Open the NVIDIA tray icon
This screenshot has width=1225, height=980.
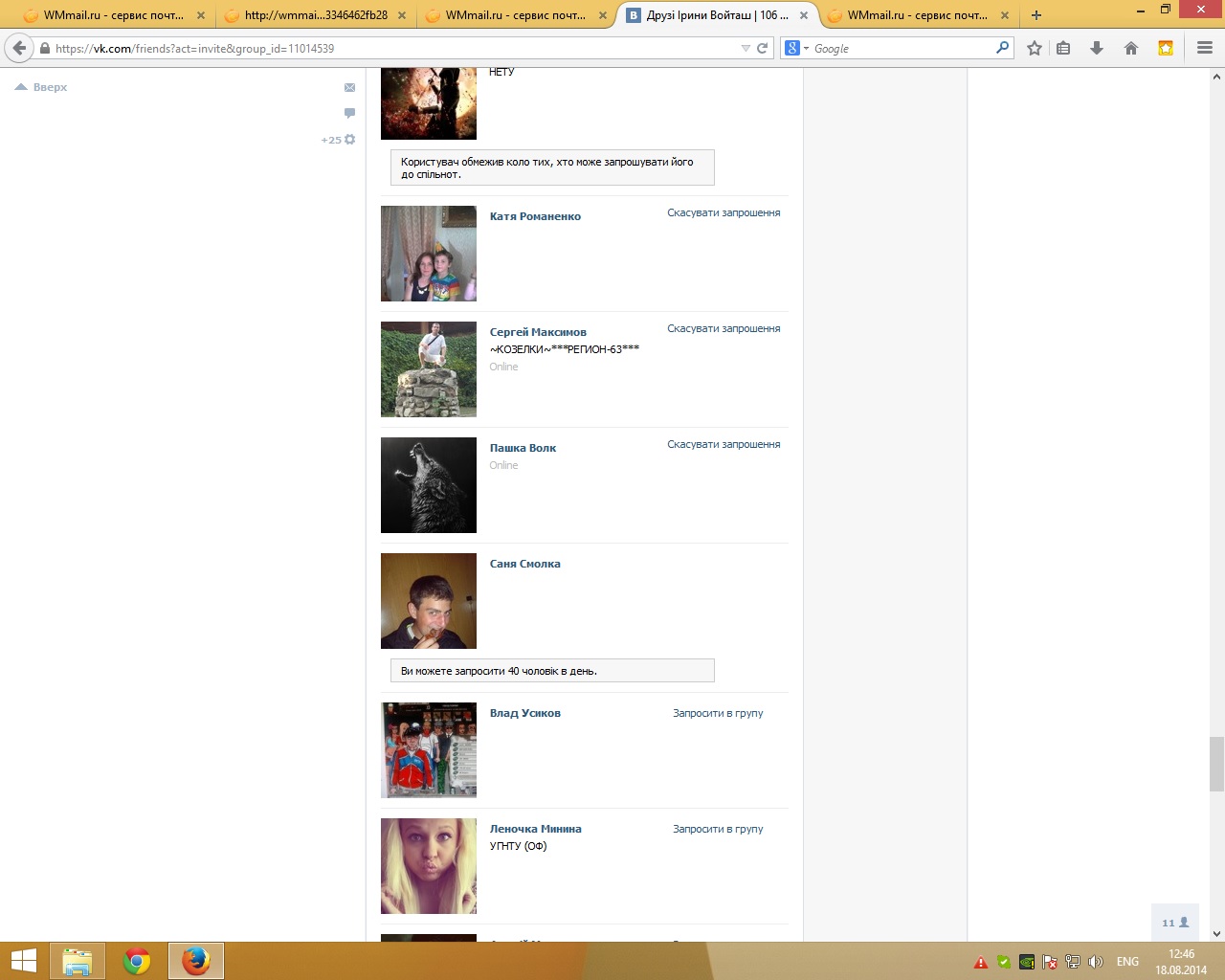coord(1026,962)
